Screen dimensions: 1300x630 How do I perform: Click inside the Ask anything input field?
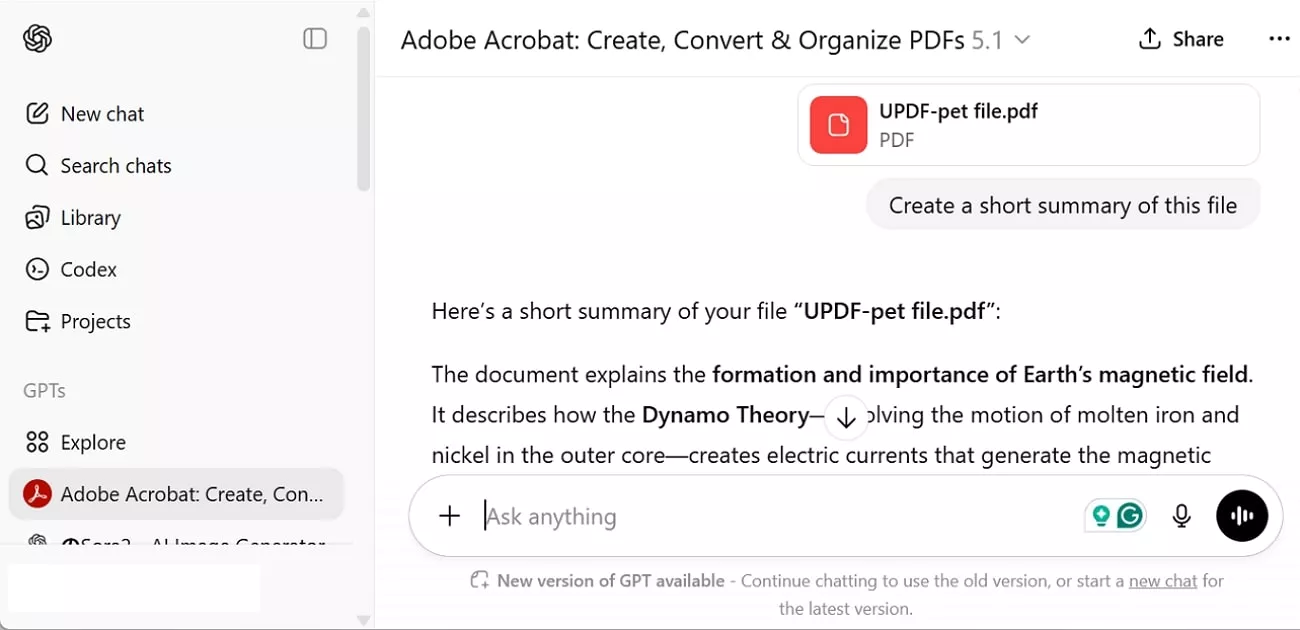click(x=650, y=516)
